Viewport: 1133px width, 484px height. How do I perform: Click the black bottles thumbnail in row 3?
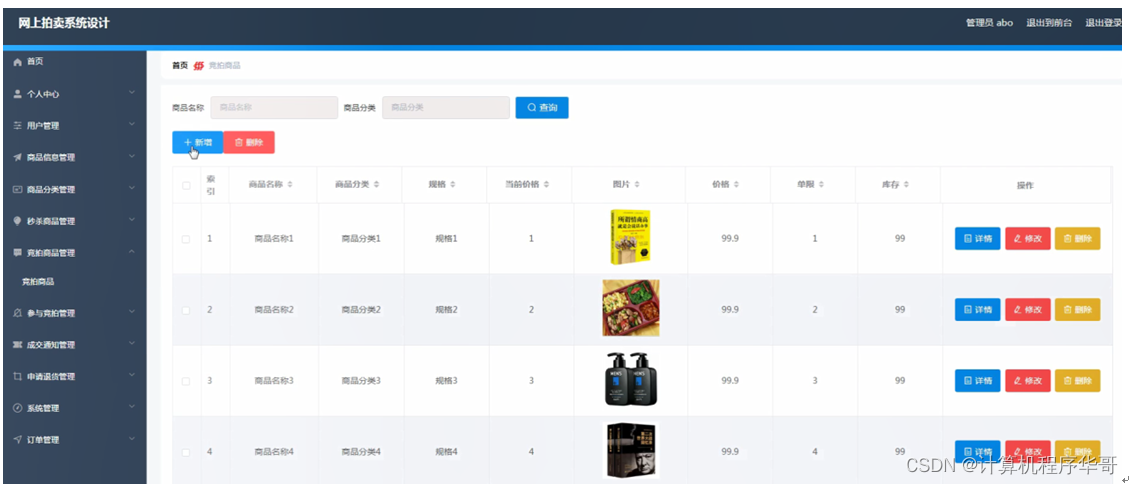click(630, 379)
